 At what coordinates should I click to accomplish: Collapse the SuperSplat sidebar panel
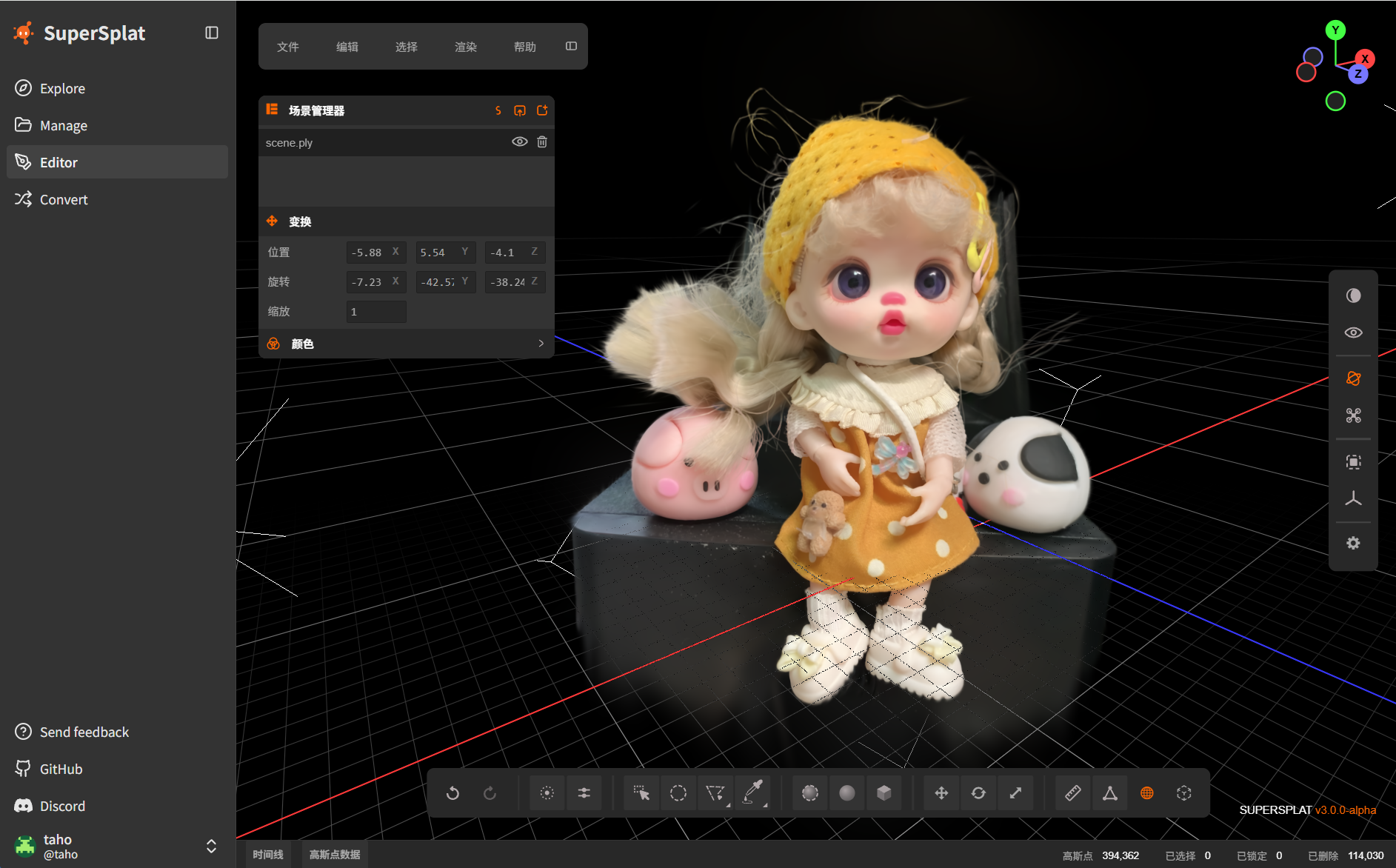pos(212,33)
